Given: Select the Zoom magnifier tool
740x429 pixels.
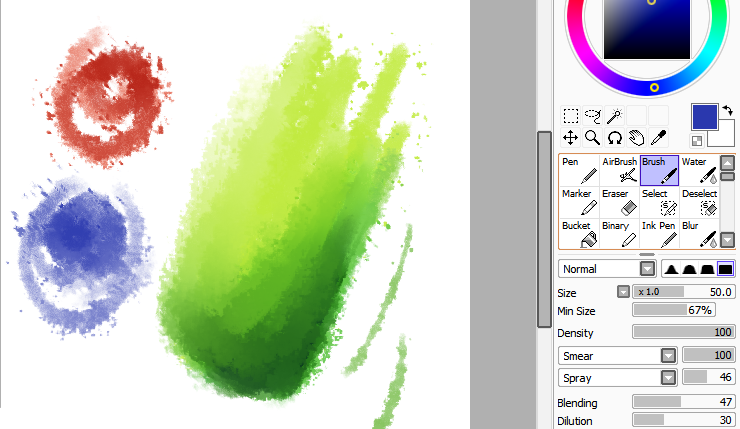Looking at the screenshot, I should 592,138.
